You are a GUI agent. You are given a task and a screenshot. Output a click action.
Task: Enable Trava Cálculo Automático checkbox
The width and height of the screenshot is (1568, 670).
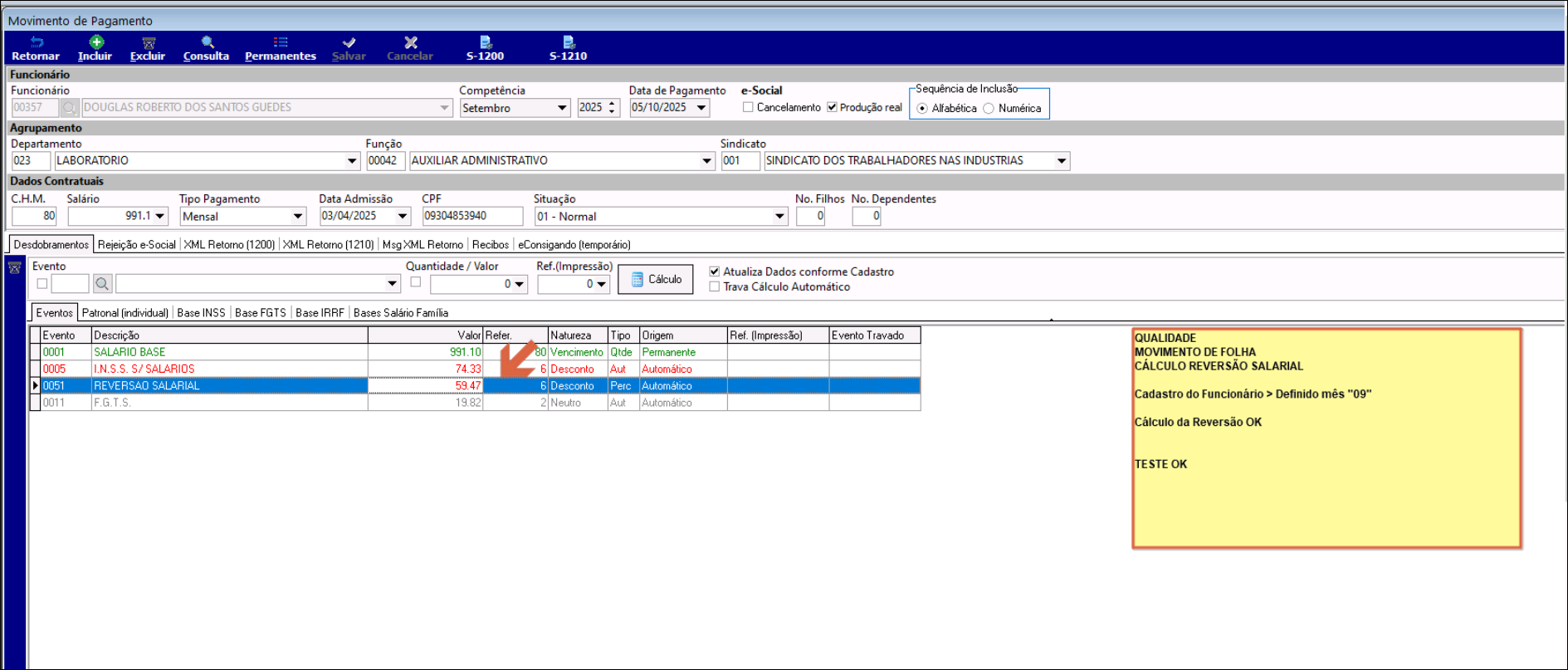715,286
